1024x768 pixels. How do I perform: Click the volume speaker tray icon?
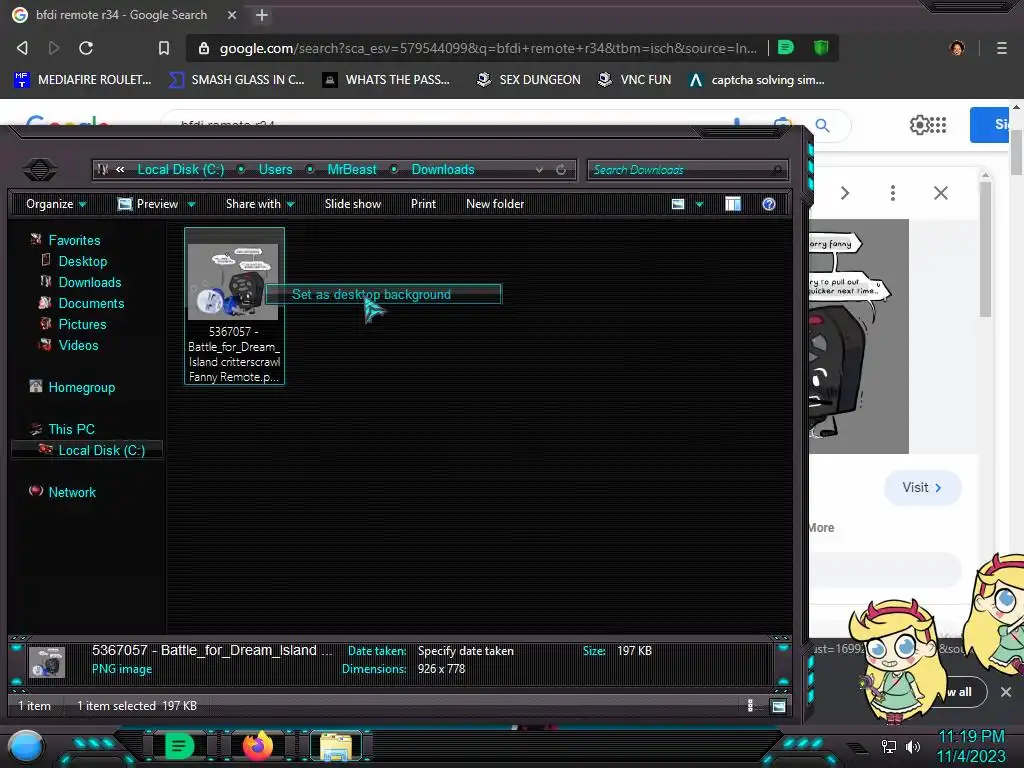(912, 746)
